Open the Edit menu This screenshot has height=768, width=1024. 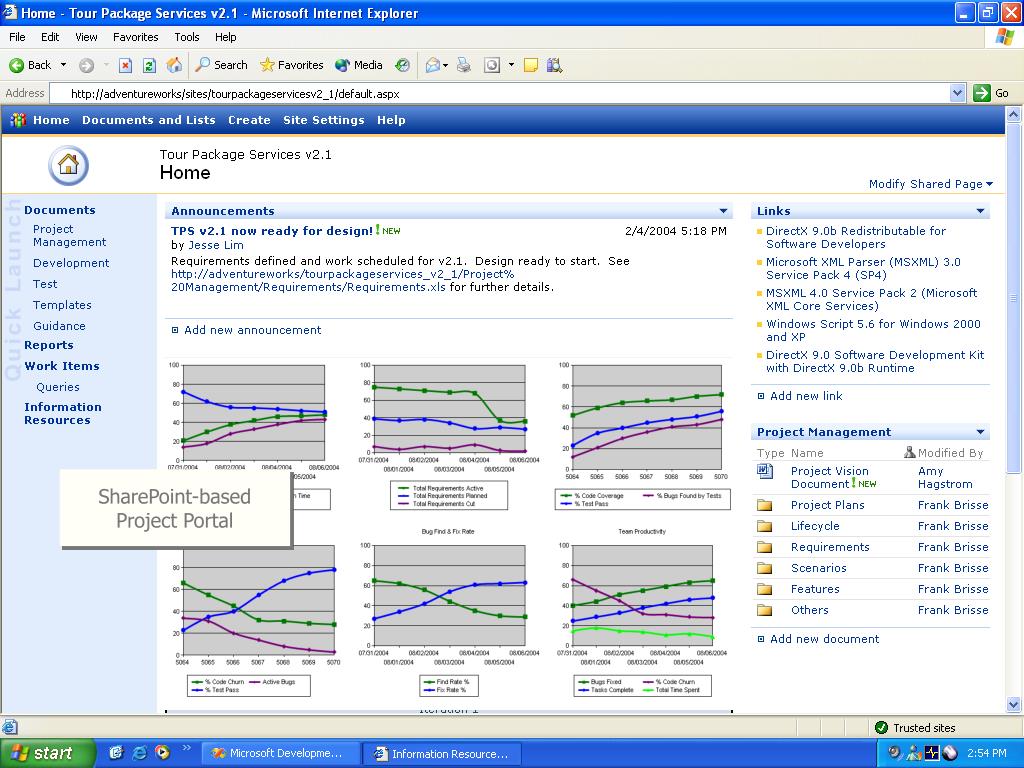(x=50, y=37)
